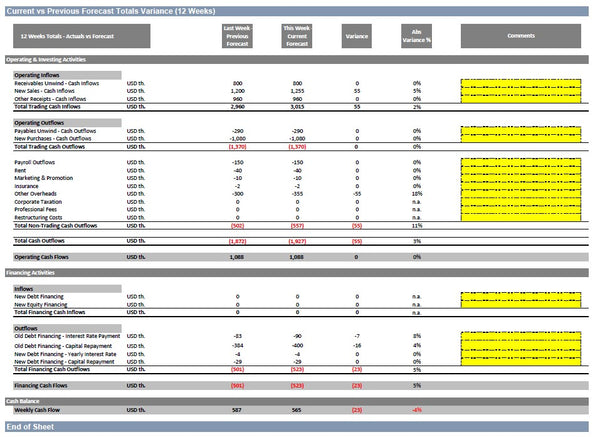The image size is (600, 437).
Task: Select the Total Trading Cash Inflows row label
Action: pyautogui.click(x=50, y=107)
